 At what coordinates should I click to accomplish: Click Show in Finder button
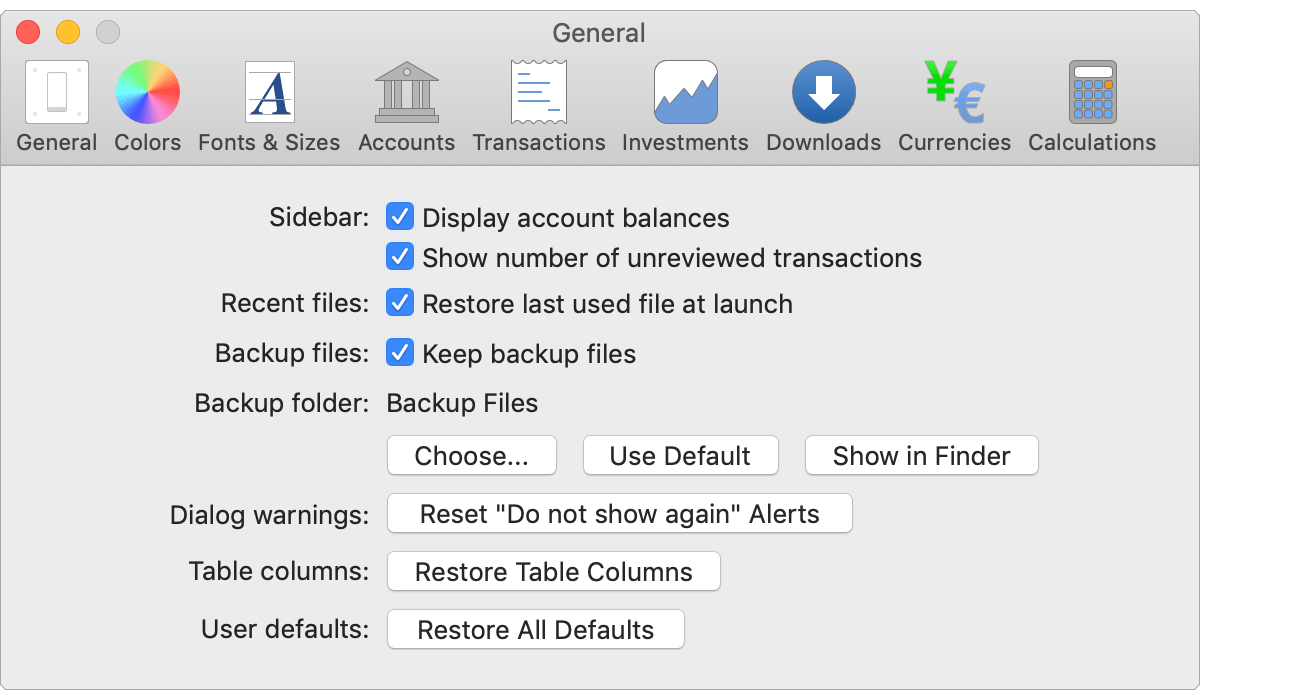click(921, 456)
